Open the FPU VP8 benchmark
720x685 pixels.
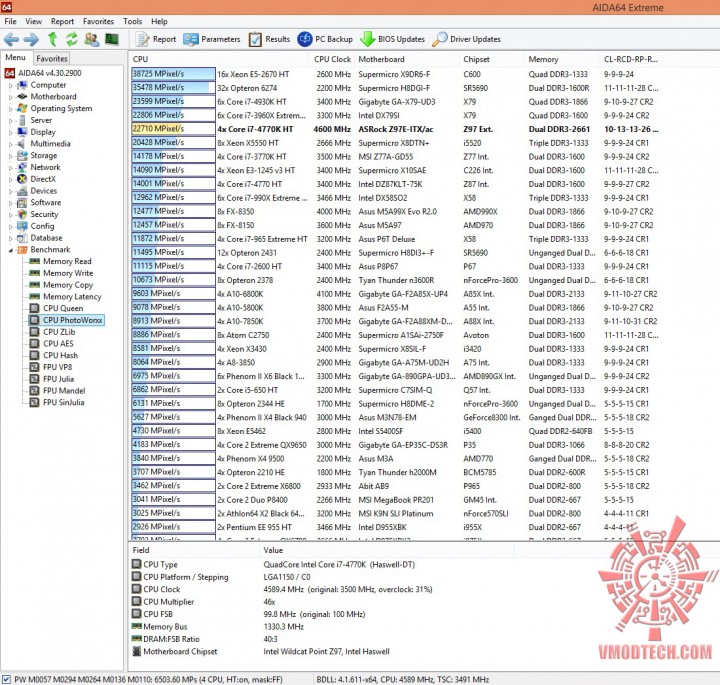tap(51, 367)
